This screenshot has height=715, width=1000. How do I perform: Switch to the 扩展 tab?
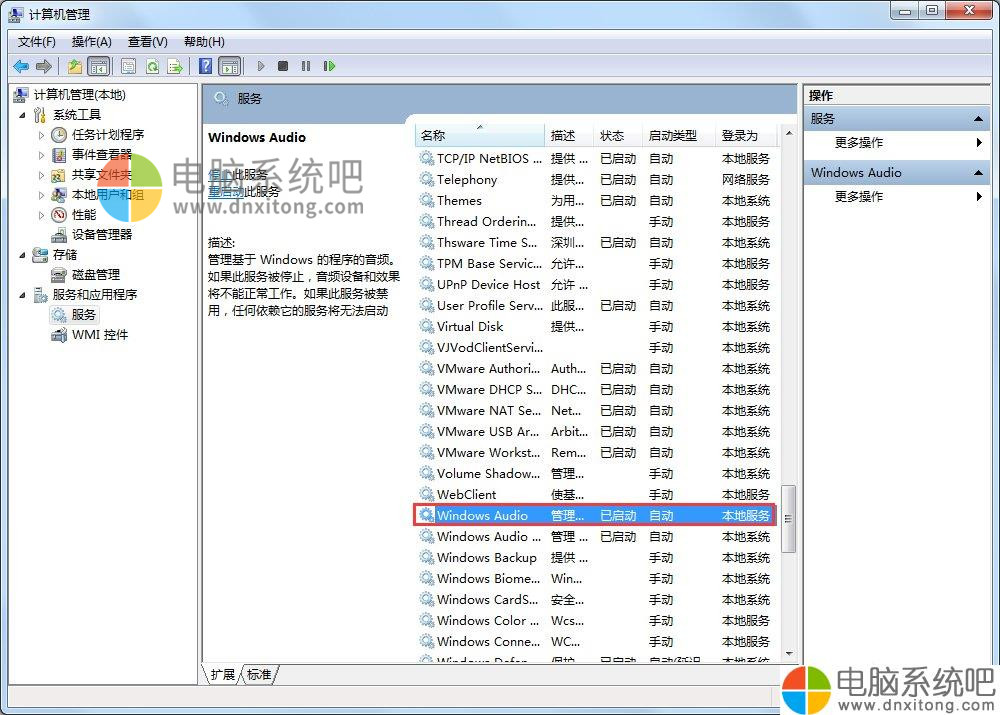223,675
